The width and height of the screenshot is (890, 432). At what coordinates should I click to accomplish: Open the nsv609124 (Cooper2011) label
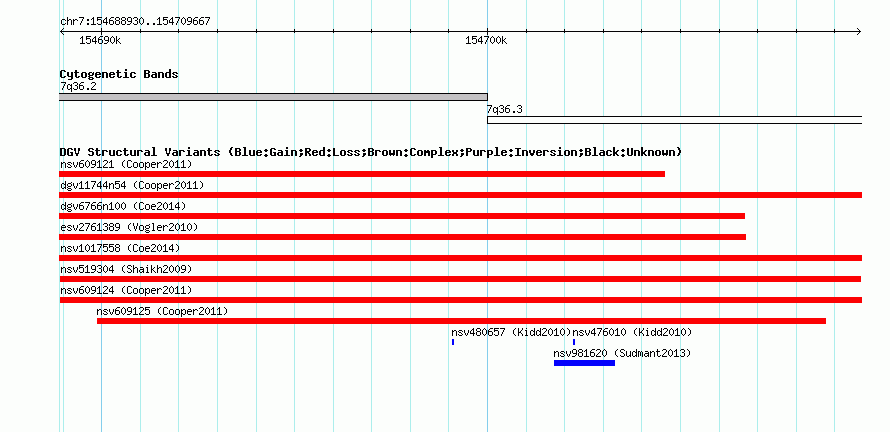point(126,290)
